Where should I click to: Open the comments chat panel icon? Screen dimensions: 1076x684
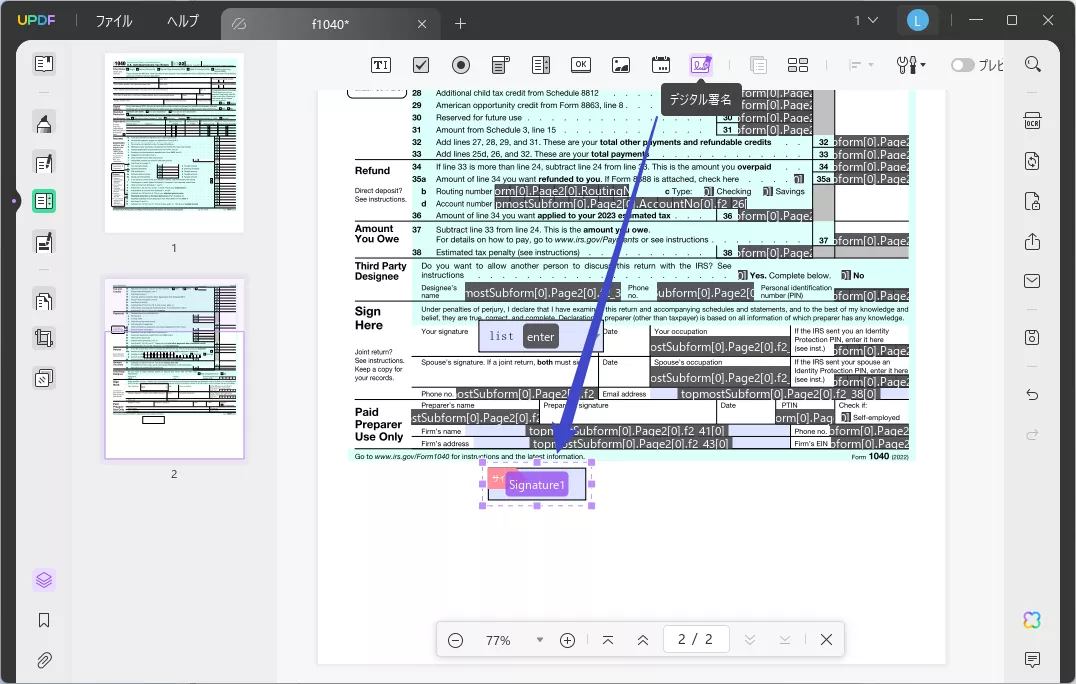1032,660
